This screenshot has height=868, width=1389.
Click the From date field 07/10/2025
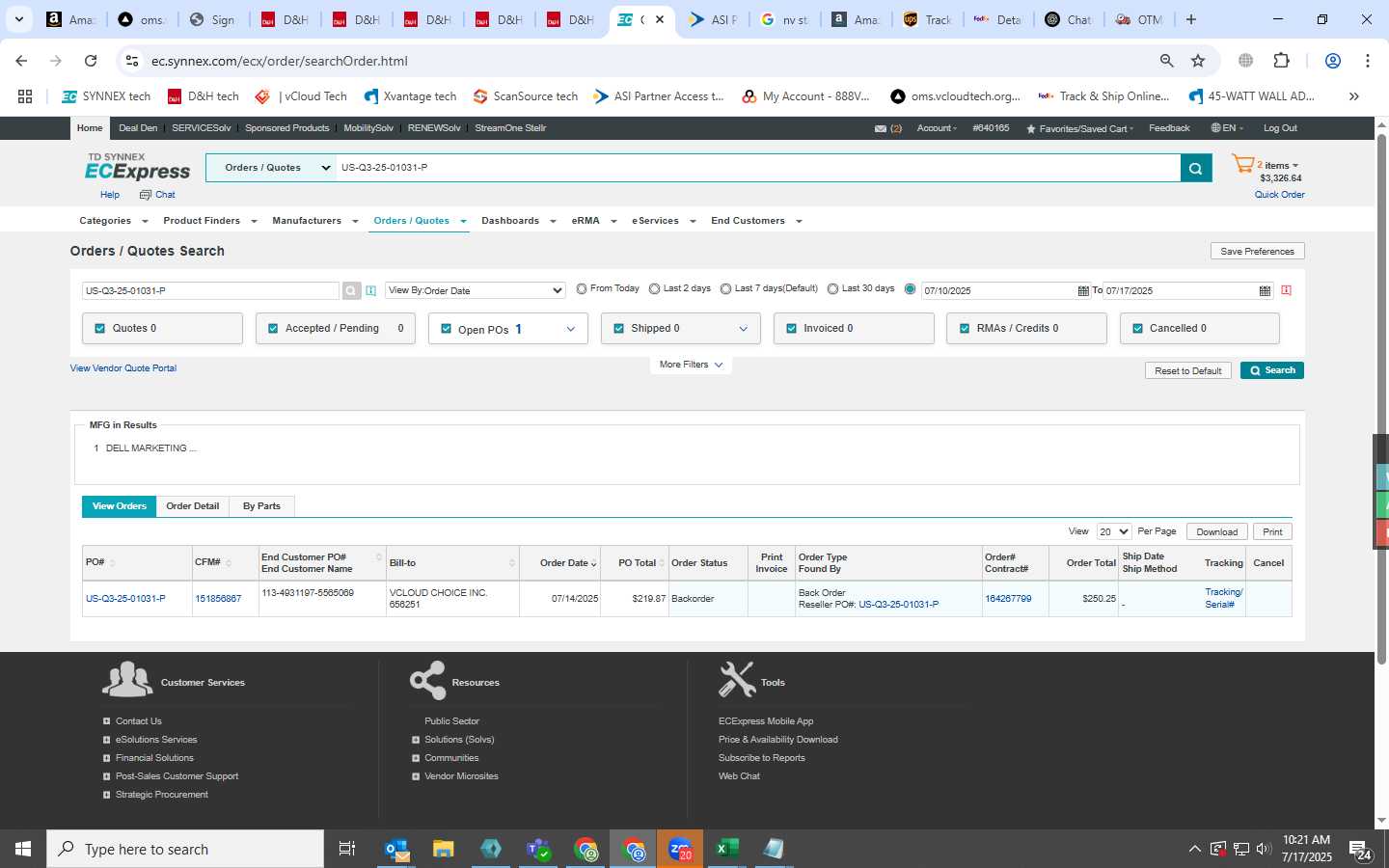998,290
